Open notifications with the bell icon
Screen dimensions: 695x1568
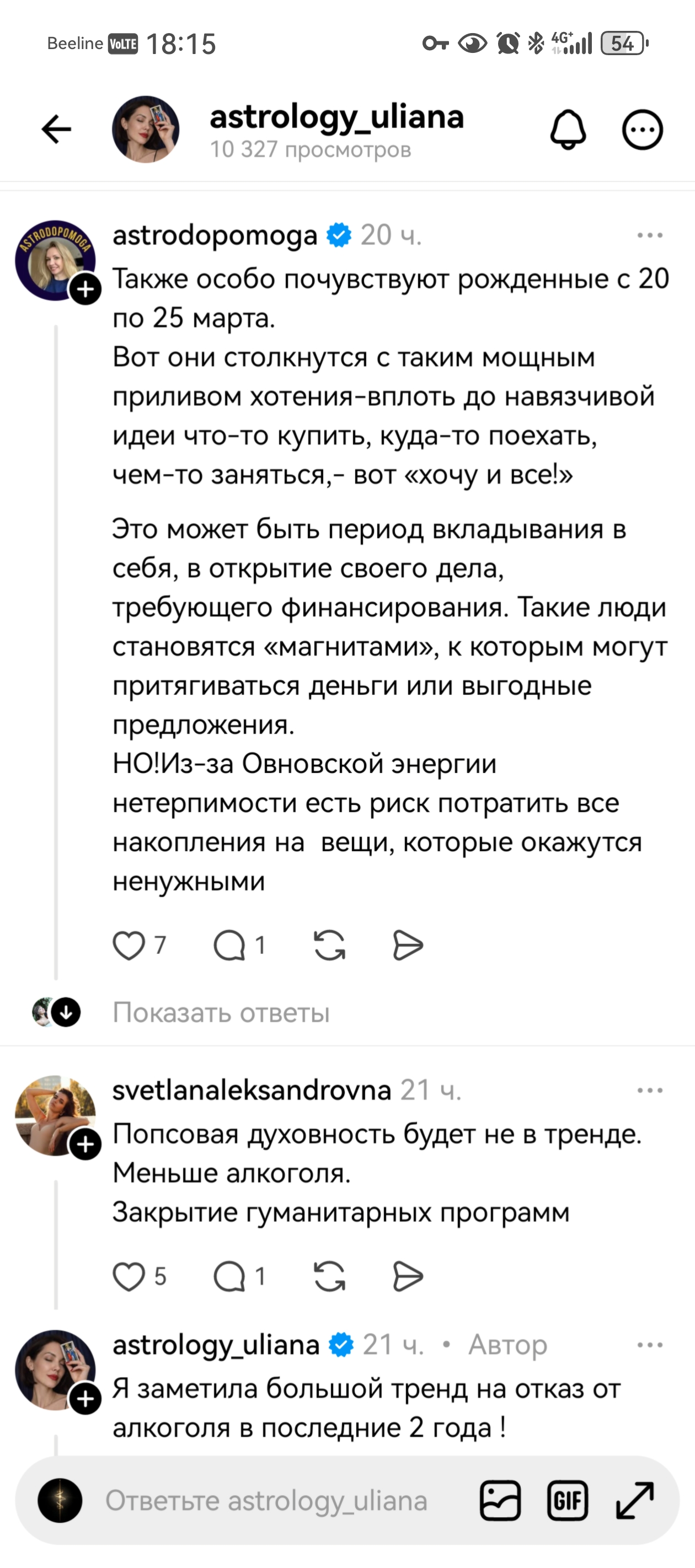click(568, 130)
